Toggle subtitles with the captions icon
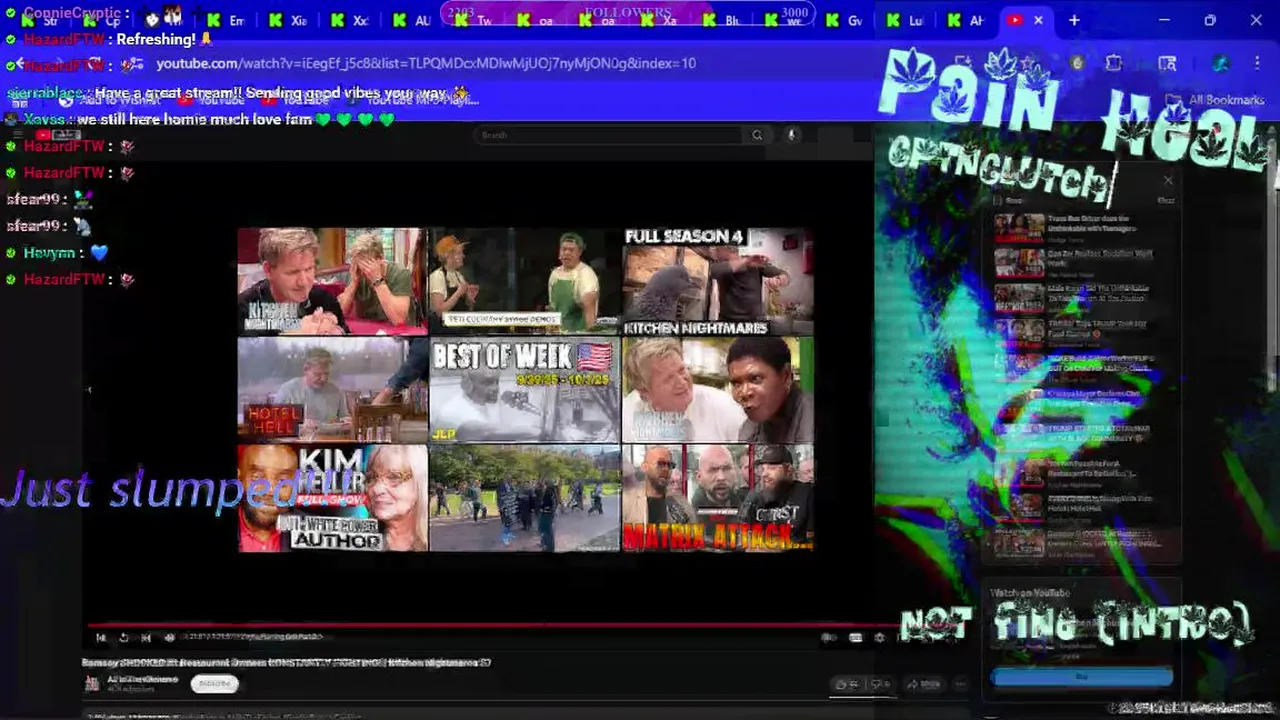The width and height of the screenshot is (1280, 720). 856,637
